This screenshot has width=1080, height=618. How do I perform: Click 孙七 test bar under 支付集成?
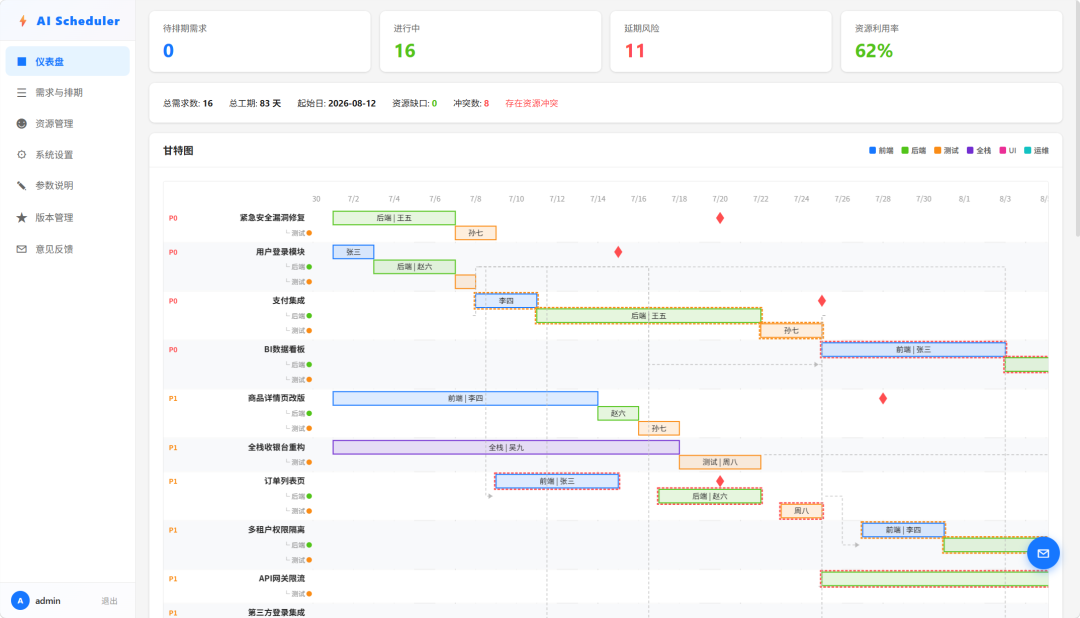791,331
